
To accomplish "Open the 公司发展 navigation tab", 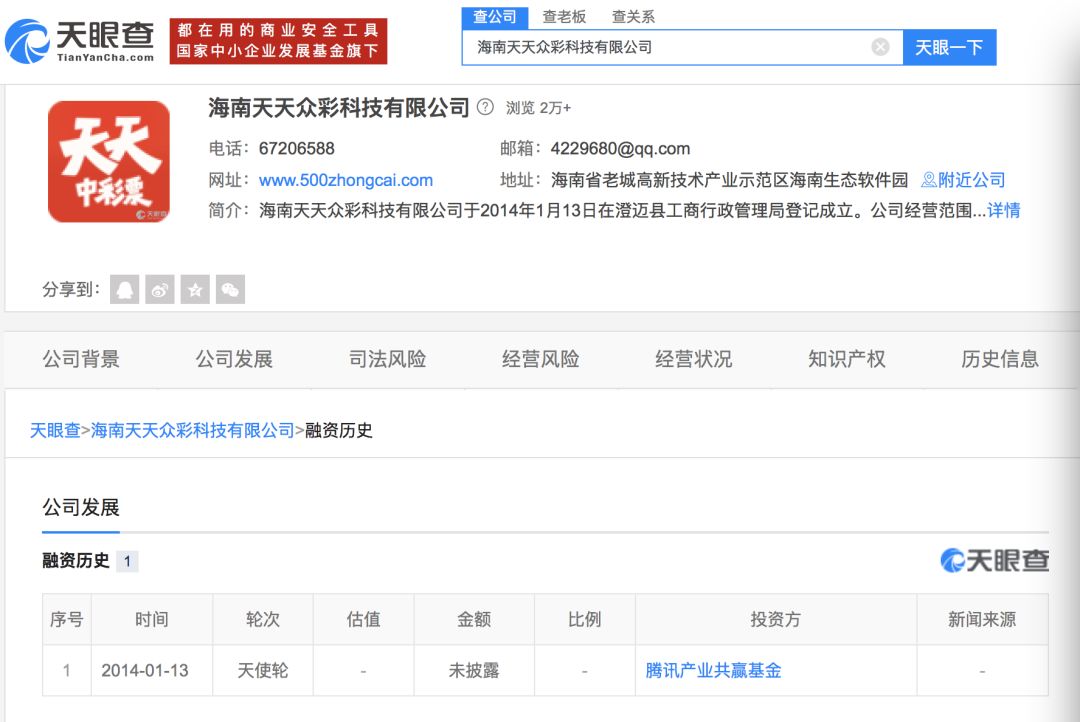I will (x=234, y=359).
